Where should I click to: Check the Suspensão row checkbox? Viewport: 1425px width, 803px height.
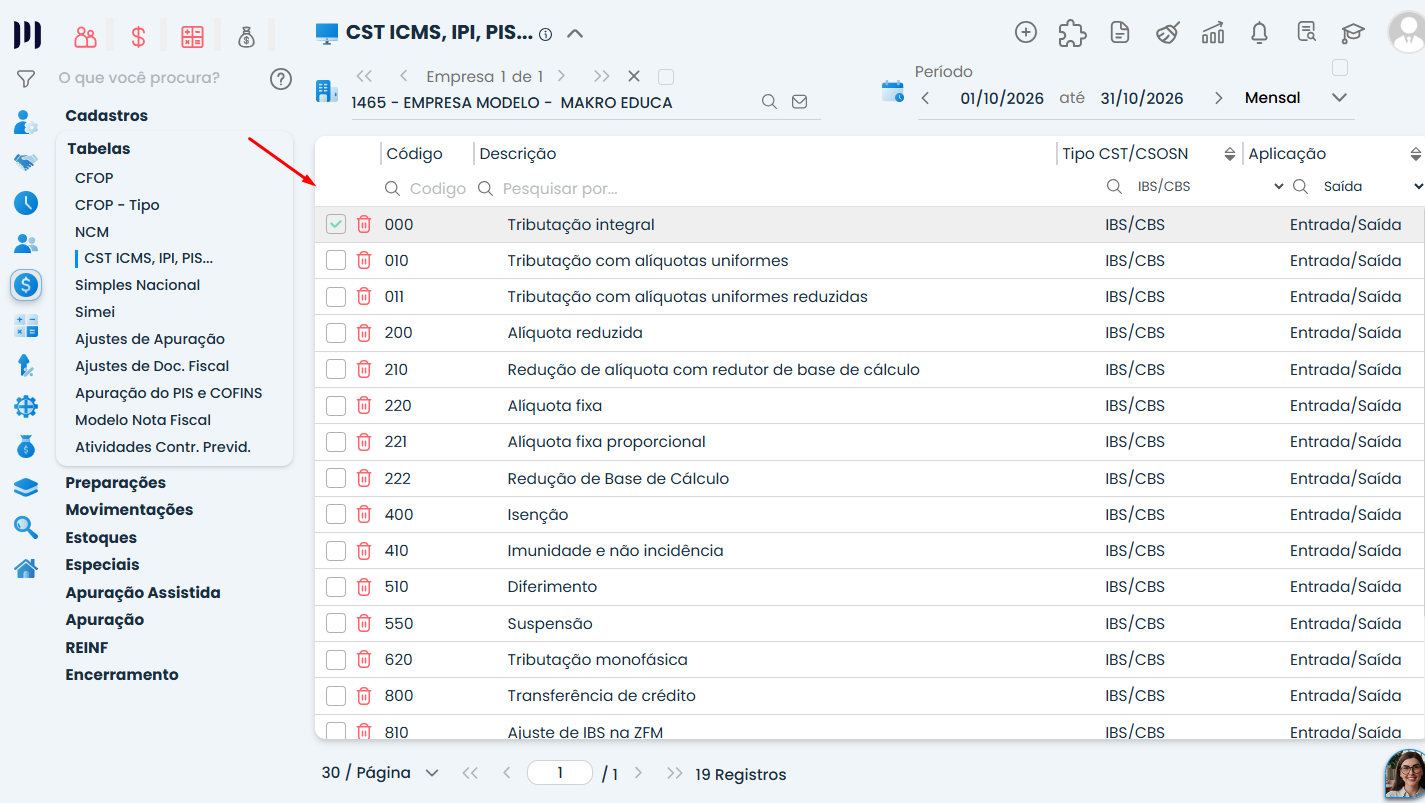pos(336,623)
